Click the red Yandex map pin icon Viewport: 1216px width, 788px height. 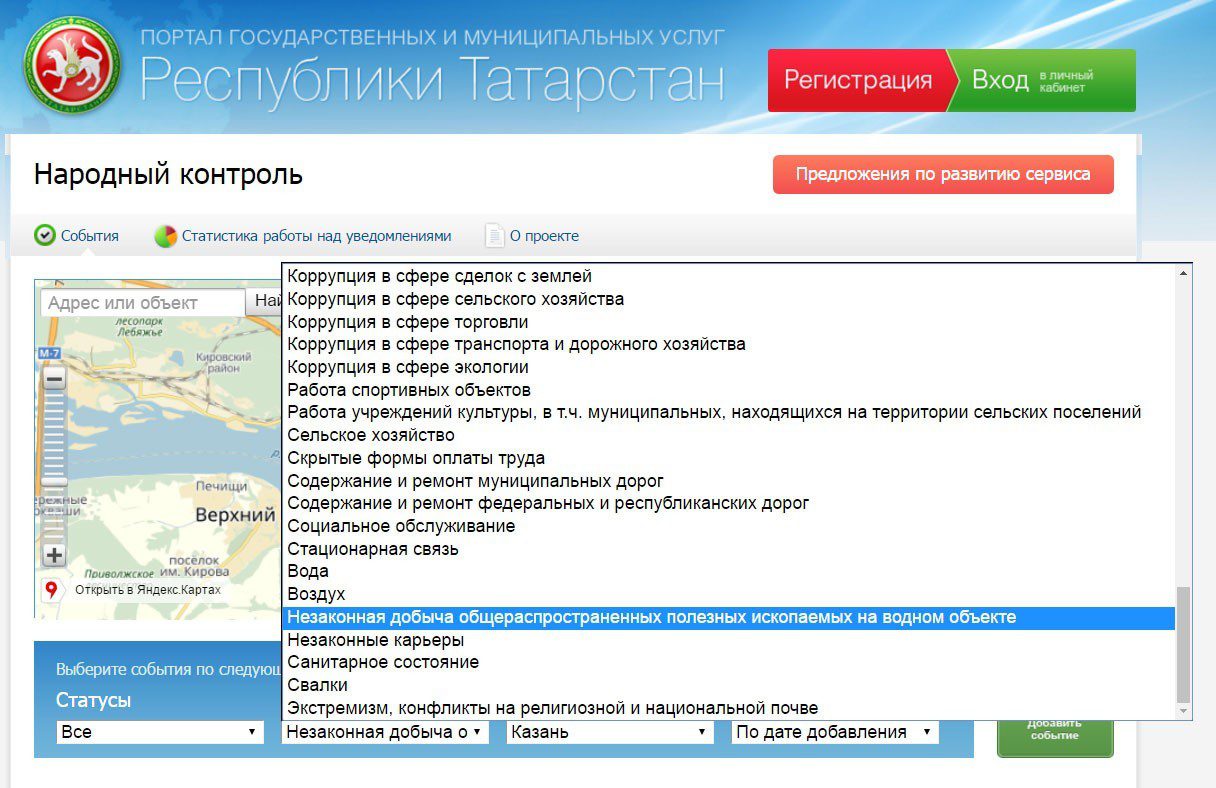coord(51,589)
